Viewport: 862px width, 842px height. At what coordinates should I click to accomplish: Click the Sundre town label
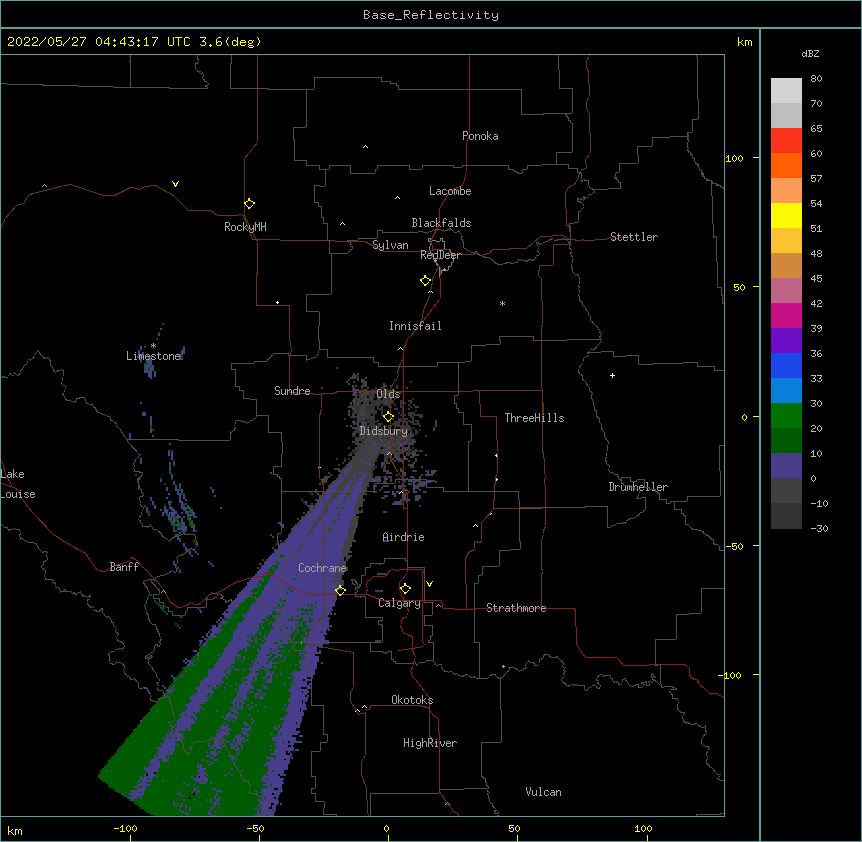(x=292, y=391)
